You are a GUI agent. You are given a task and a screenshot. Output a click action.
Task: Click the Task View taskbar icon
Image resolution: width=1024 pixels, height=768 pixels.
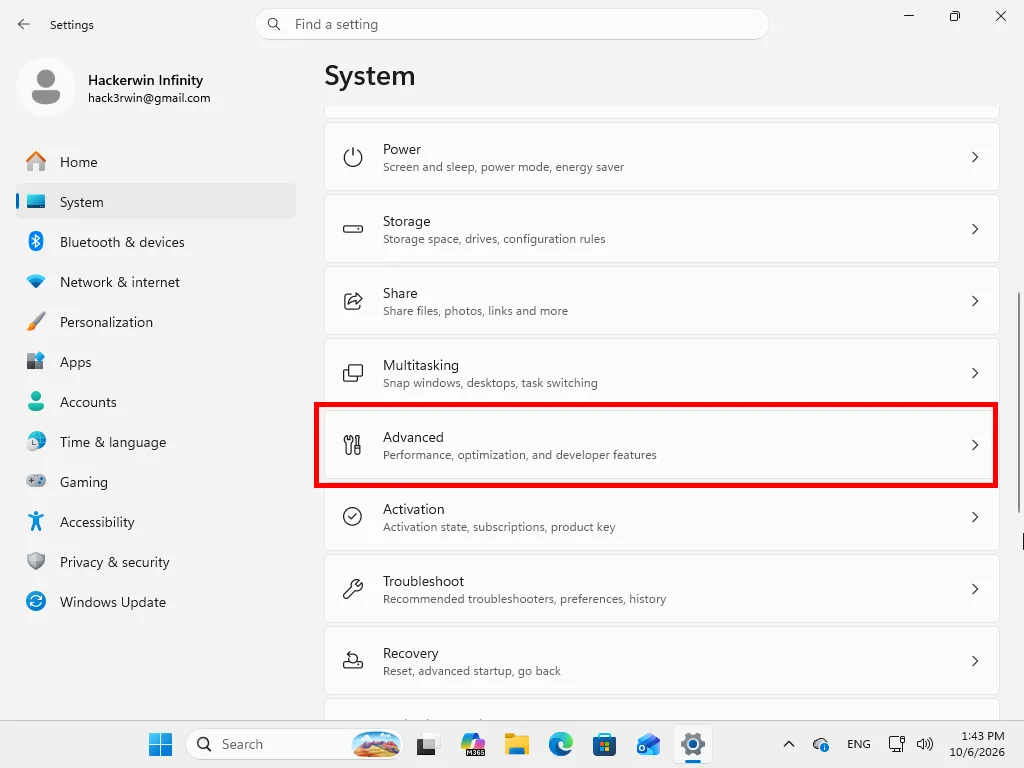click(426, 744)
